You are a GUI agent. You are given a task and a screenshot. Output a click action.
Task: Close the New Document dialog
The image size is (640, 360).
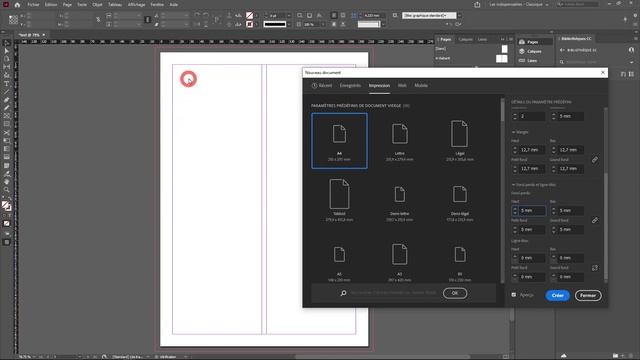(603, 73)
